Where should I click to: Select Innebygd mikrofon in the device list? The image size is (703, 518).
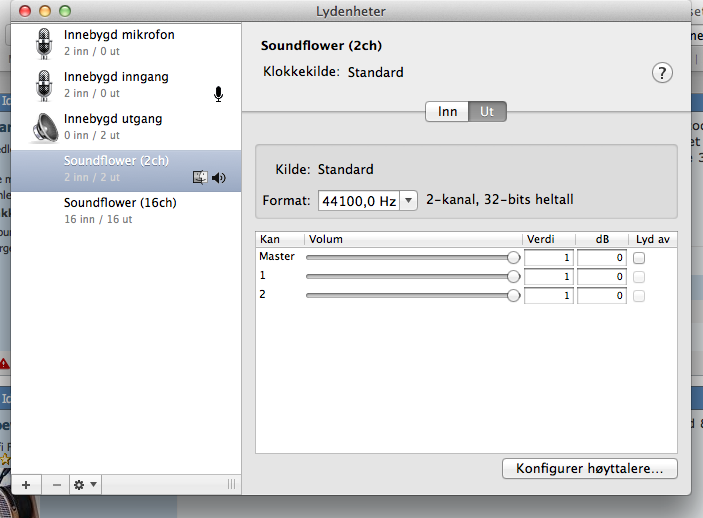coord(126,43)
